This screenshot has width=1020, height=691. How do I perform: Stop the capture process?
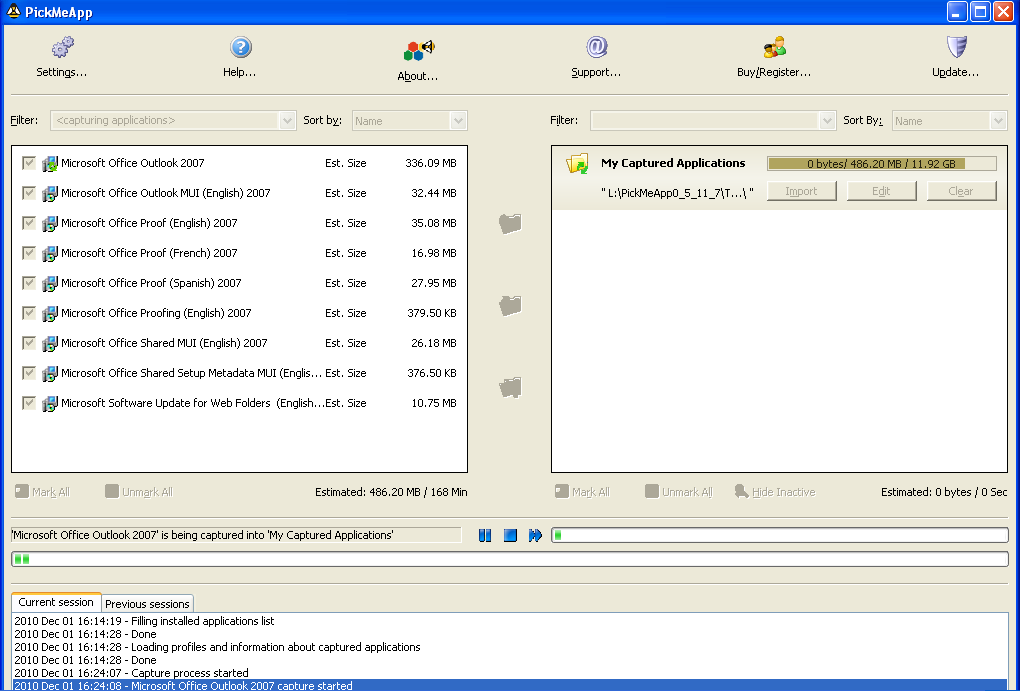tap(511, 535)
